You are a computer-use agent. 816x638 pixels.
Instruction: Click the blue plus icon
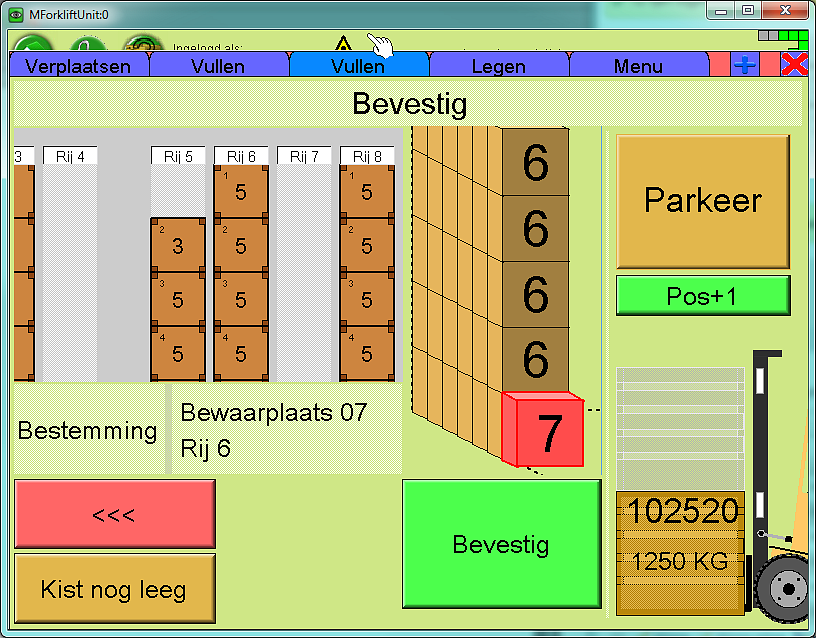745,65
